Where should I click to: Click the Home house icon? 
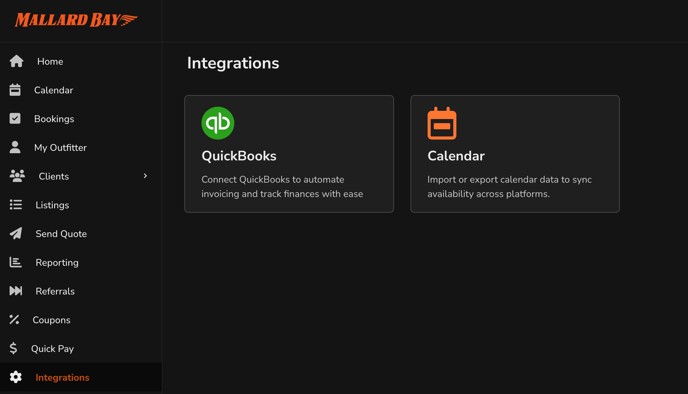click(17, 61)
